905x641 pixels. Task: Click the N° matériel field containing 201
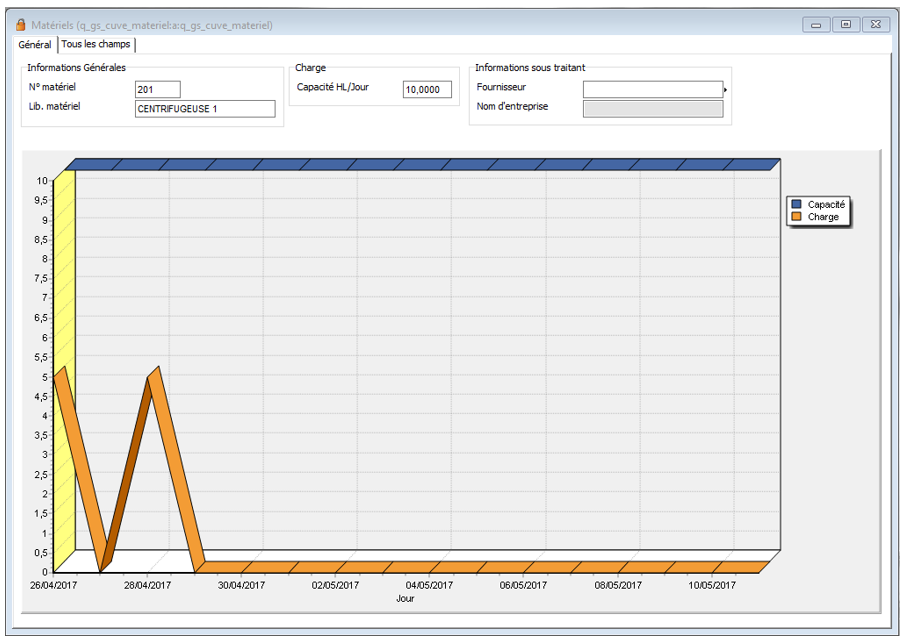point(157,90)
